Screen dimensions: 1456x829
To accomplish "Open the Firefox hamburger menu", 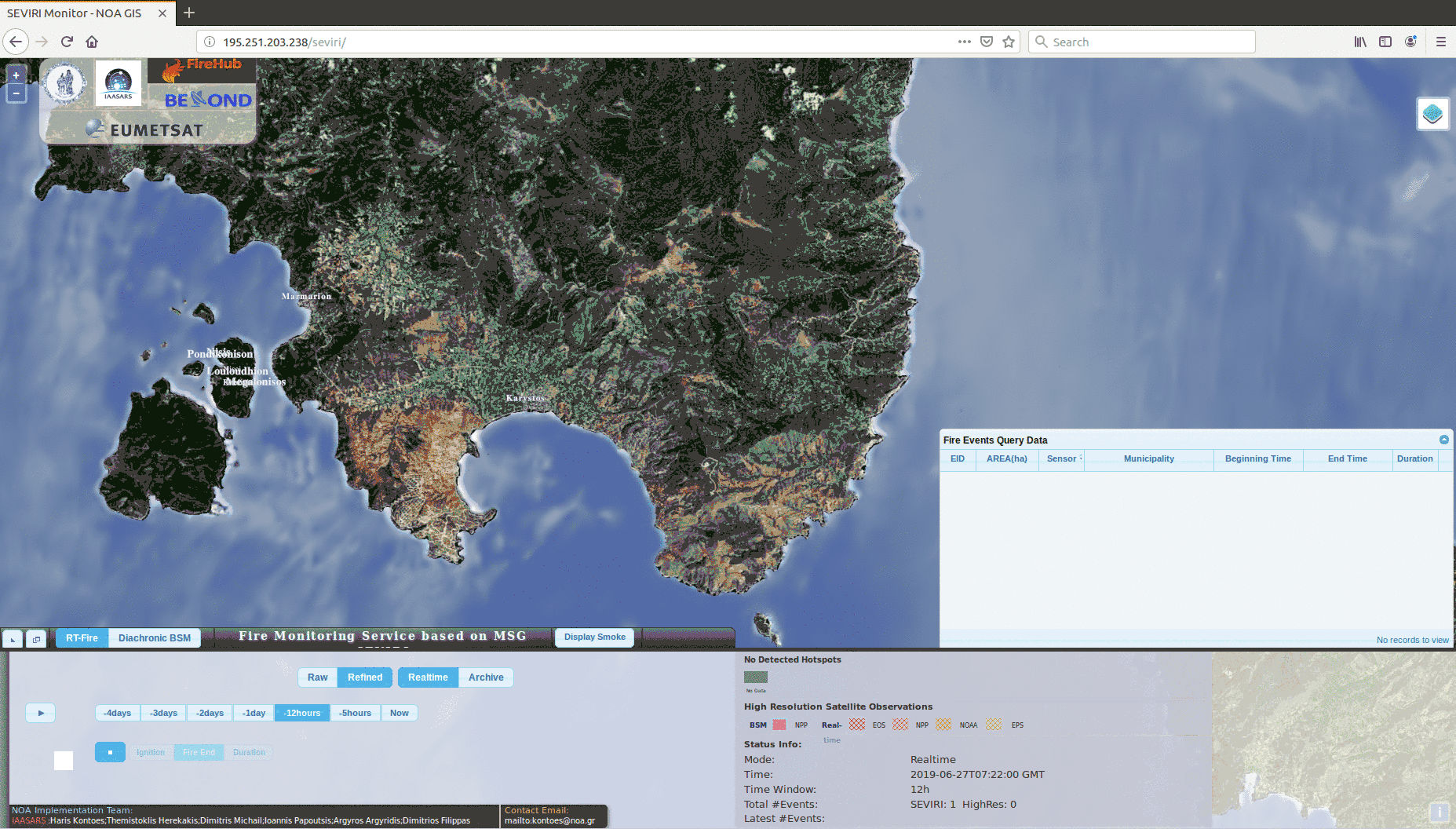I will (x=1441, y=42).
